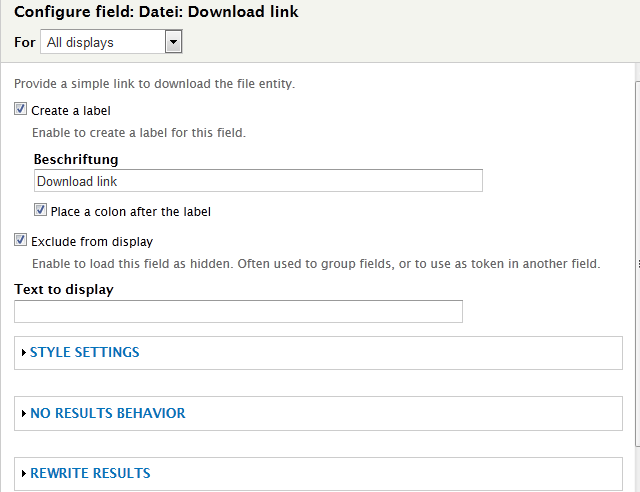Click the Text to display field label

point(64,290)
